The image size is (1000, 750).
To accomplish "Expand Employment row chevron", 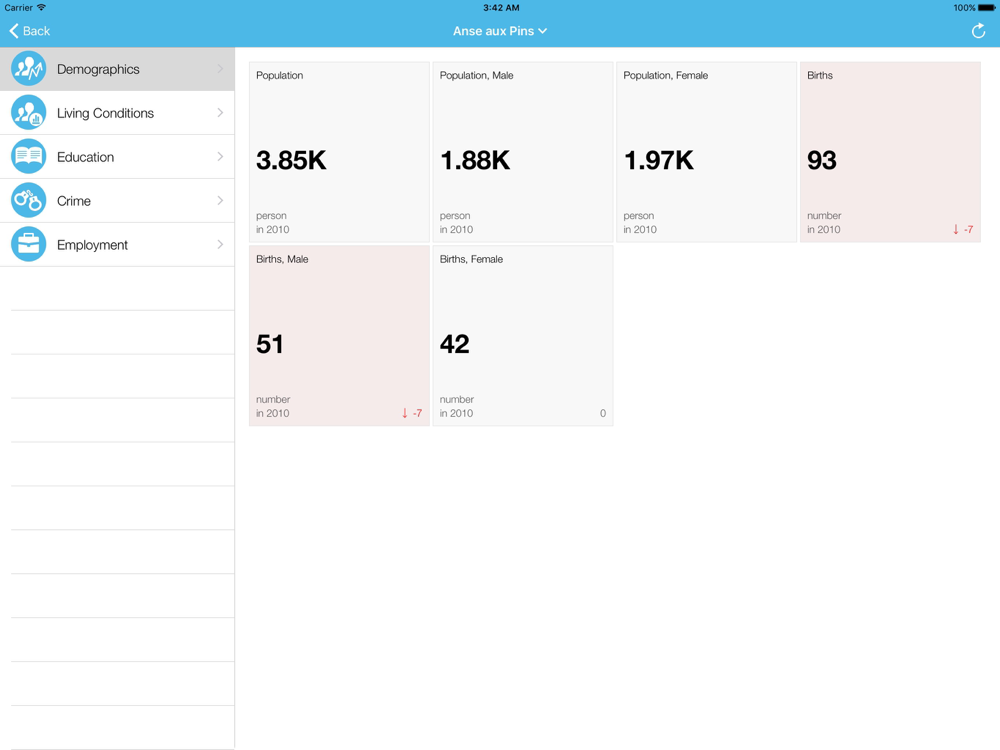I will tap(220, 244).
